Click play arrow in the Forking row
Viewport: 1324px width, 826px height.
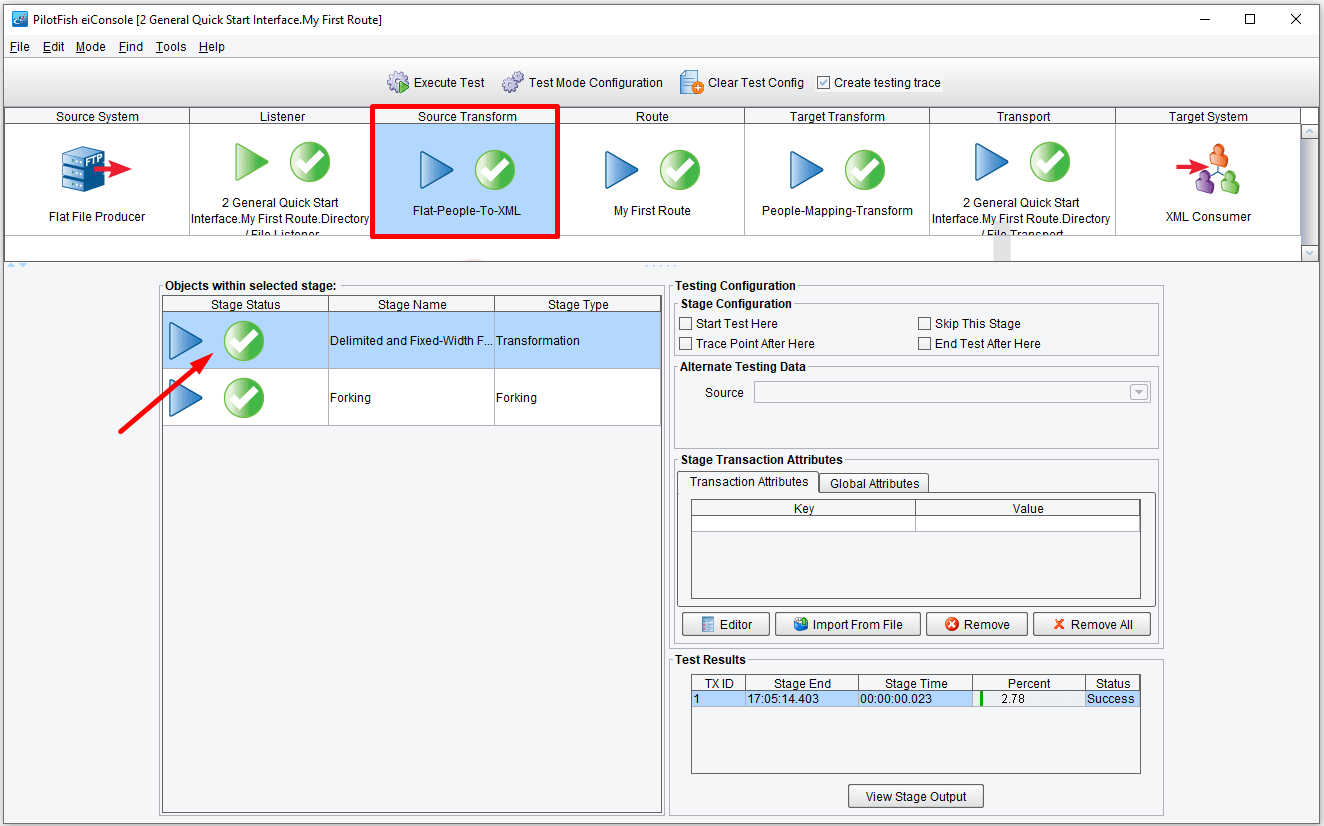tap(186, 398)
